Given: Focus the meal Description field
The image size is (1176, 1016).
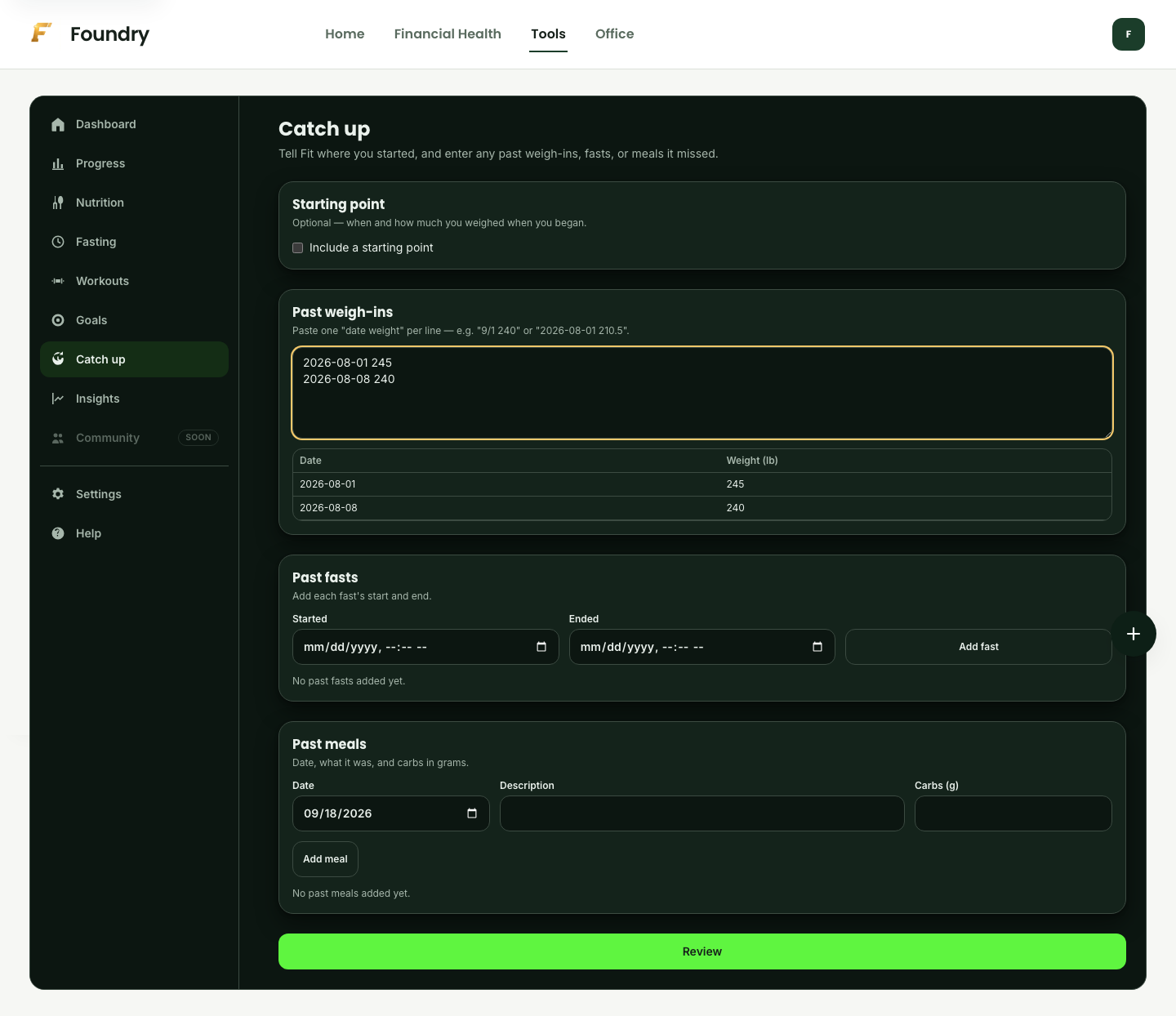Looking at the screenshot, I should (x=702, y=813).
